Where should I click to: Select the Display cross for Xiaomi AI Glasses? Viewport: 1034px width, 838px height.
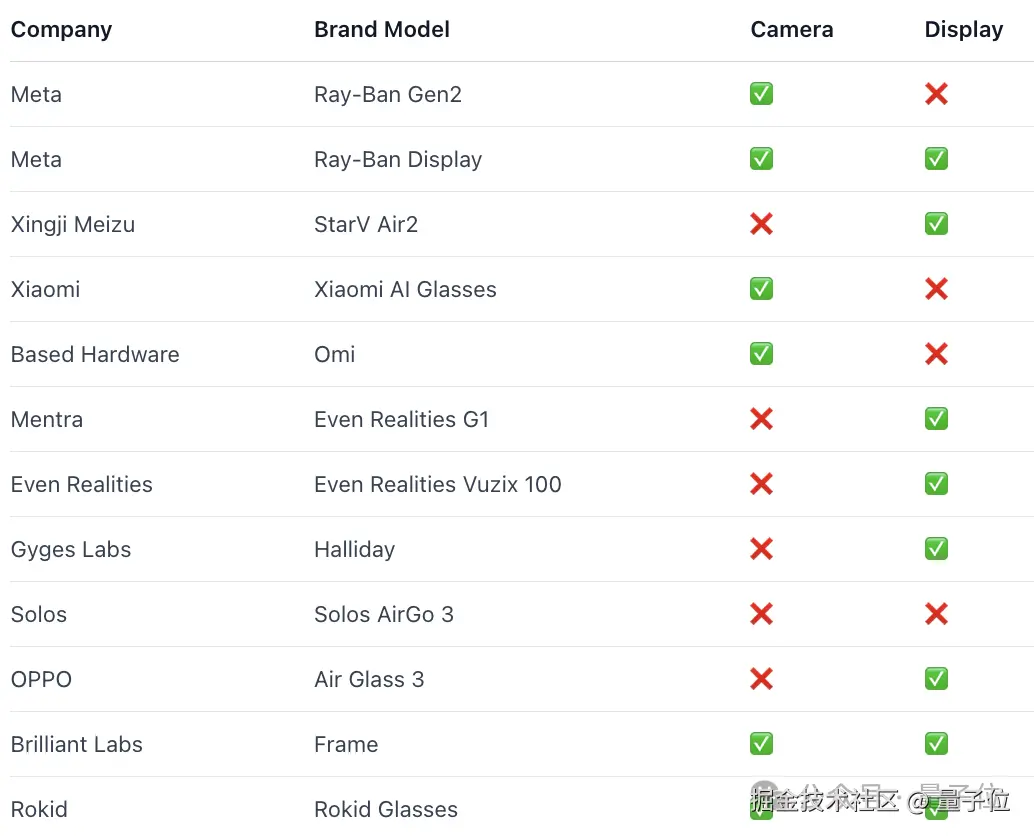pos(936,289)
